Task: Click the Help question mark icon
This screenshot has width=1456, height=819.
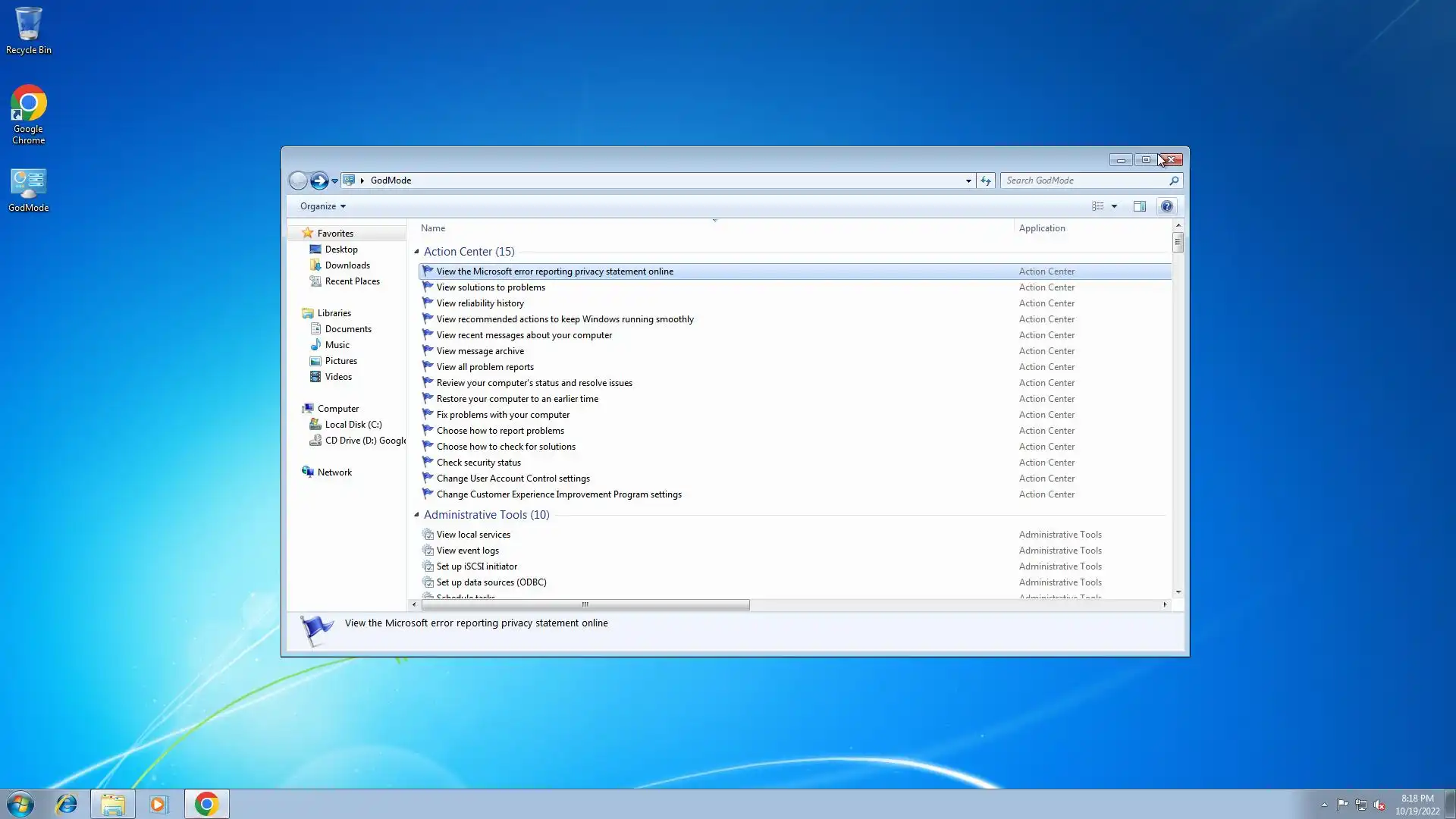Action: pyautogui.click(x=1166, y=206)
